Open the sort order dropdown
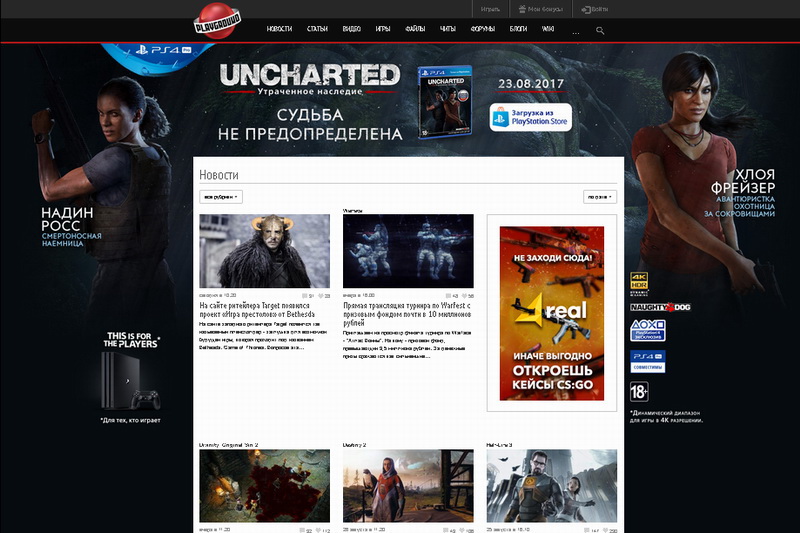 click(599, 197)
